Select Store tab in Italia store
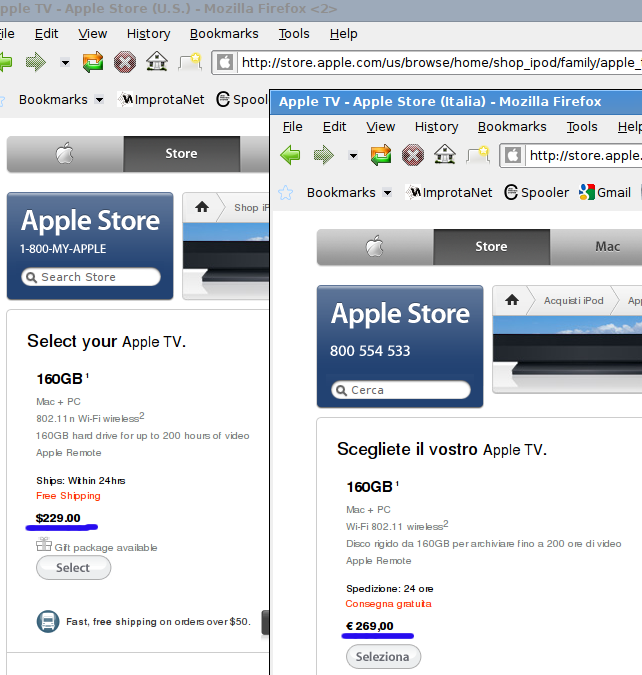642x675 pixels. pyautogui.click(x=491, y=247)
